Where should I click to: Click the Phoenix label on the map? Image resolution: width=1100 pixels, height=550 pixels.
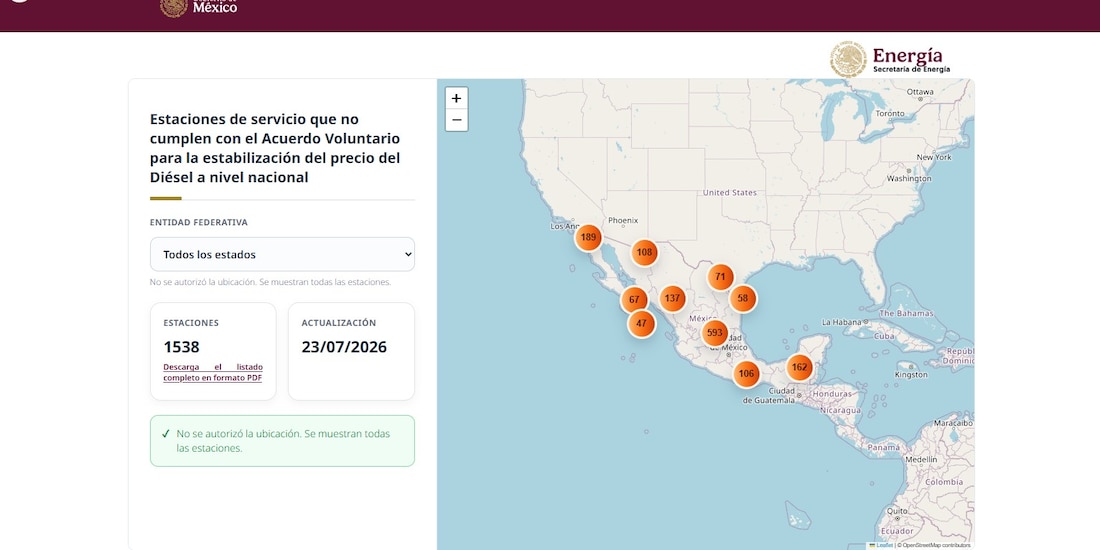click(x=623, y=220)
